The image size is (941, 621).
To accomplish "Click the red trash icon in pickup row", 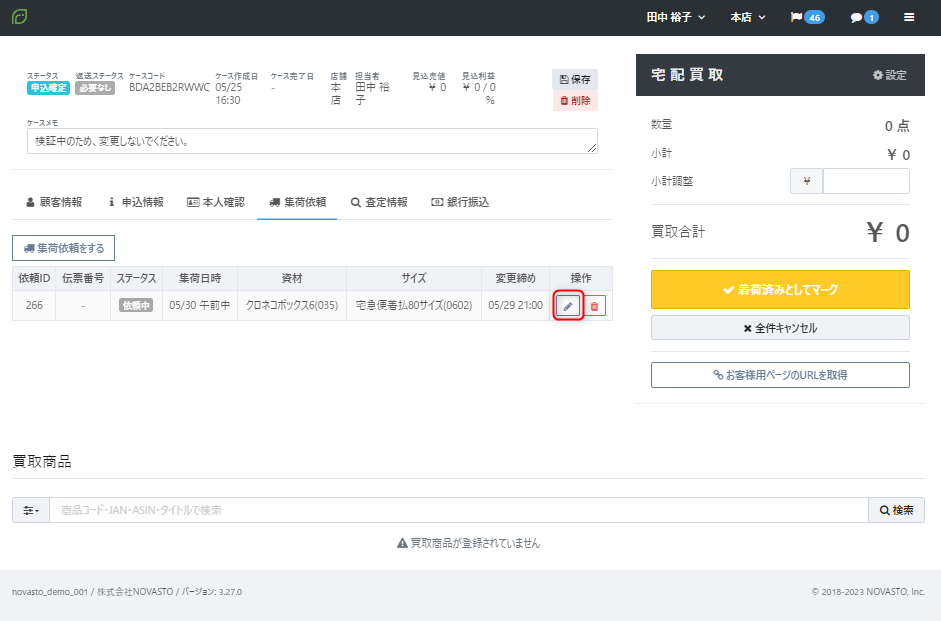I will (x=594, y=306).
